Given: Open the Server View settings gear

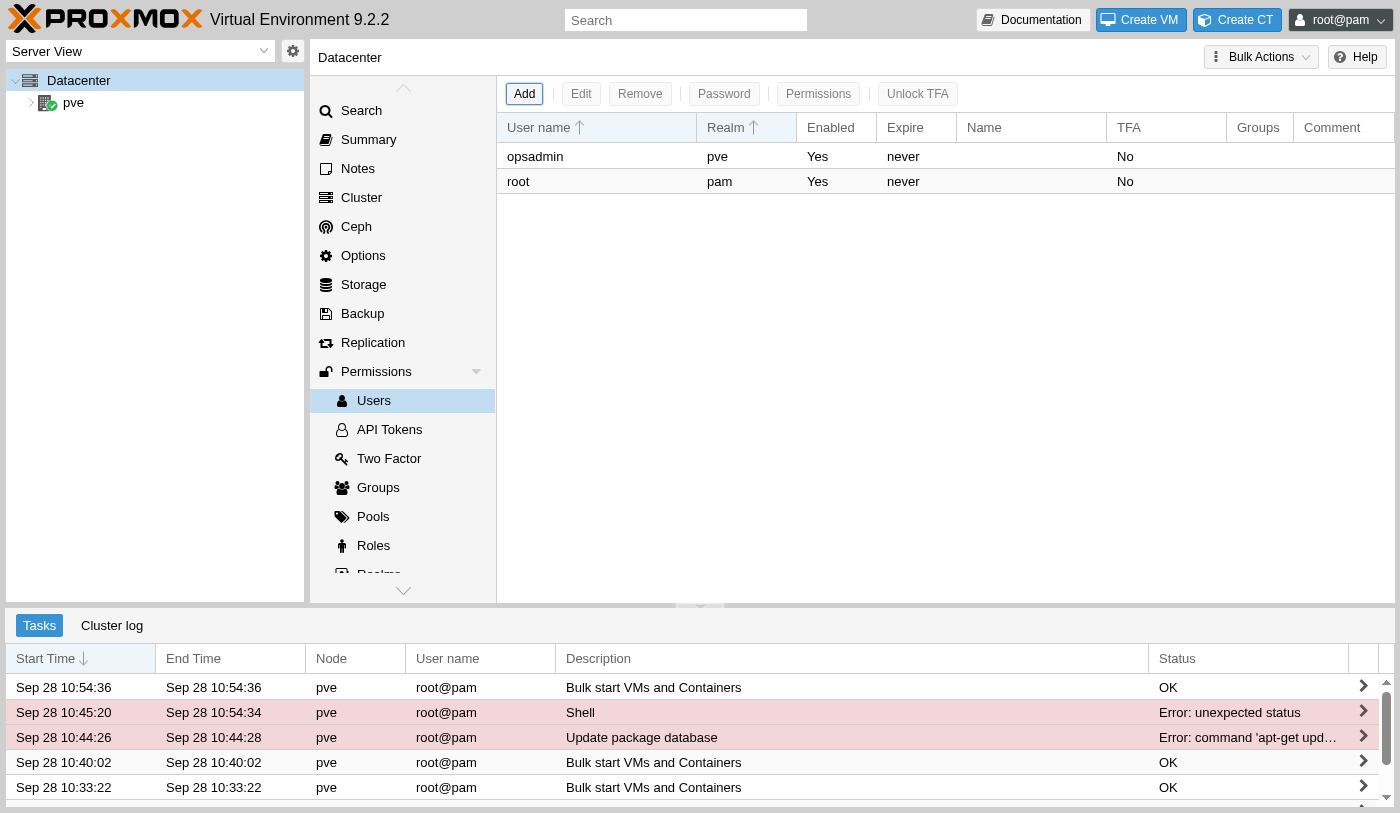Looking at the screenshot, I should point(292,51).
